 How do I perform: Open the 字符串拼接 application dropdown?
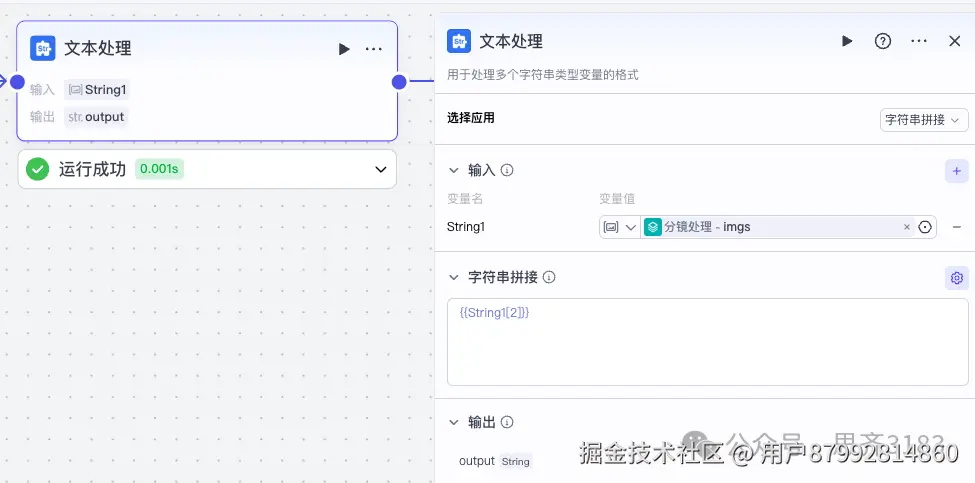click(x=924, y=120)
